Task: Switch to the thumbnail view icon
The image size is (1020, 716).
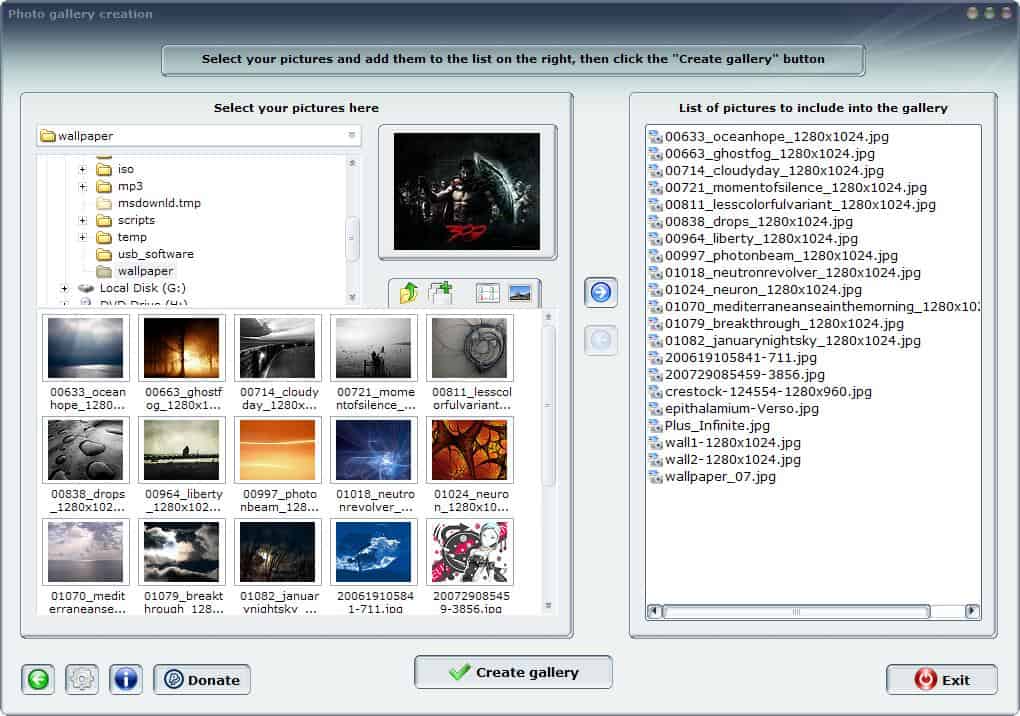Action: coord(519,293)
